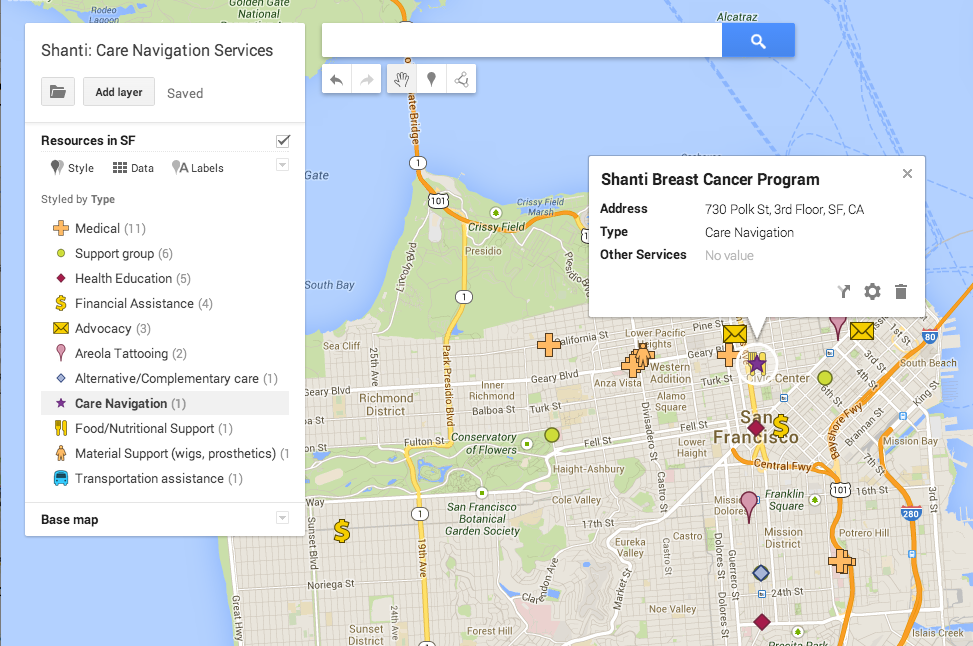Click the address value 730 Polk St
This screenshot has height=646, width=973.
tap(784, 210)
